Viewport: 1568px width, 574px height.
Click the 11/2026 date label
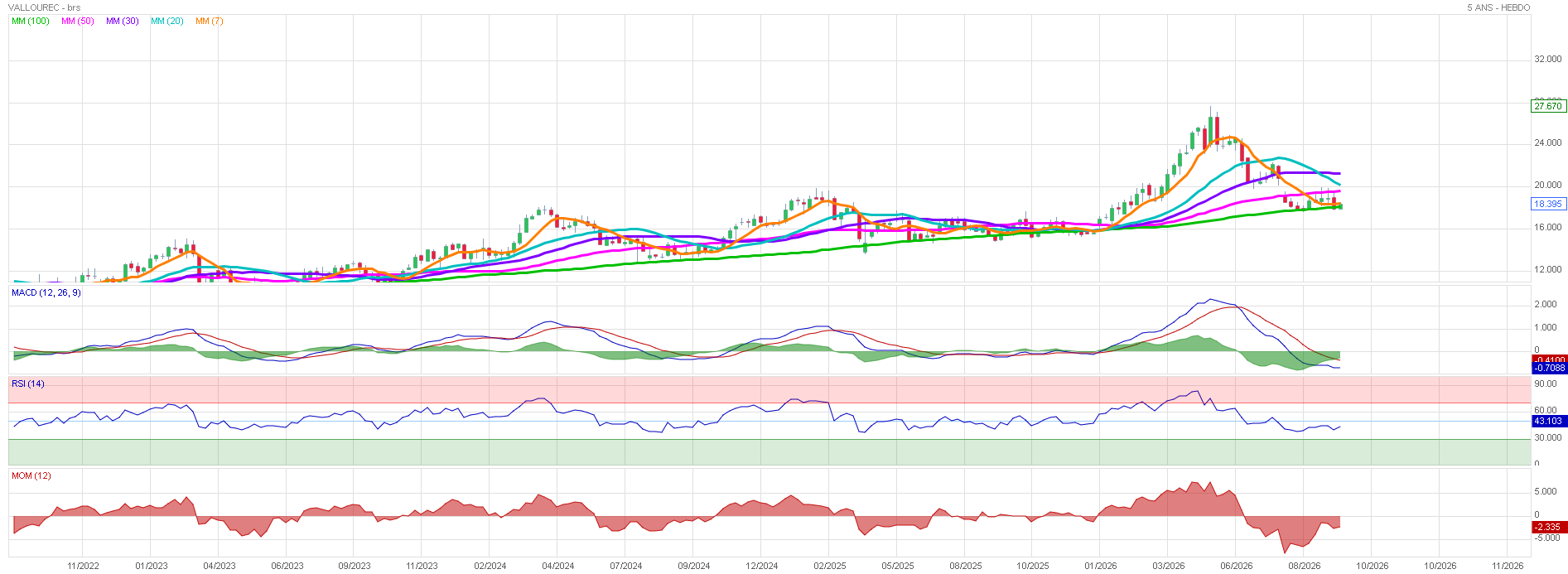[1508, 567]
